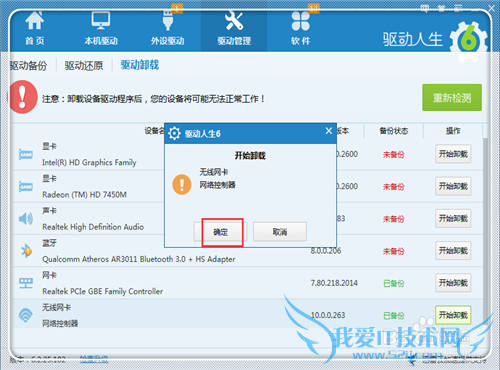500x370 pixels.
Task: Uninstall the 无线网卡 wireless card driver
Action: (453, 315)
